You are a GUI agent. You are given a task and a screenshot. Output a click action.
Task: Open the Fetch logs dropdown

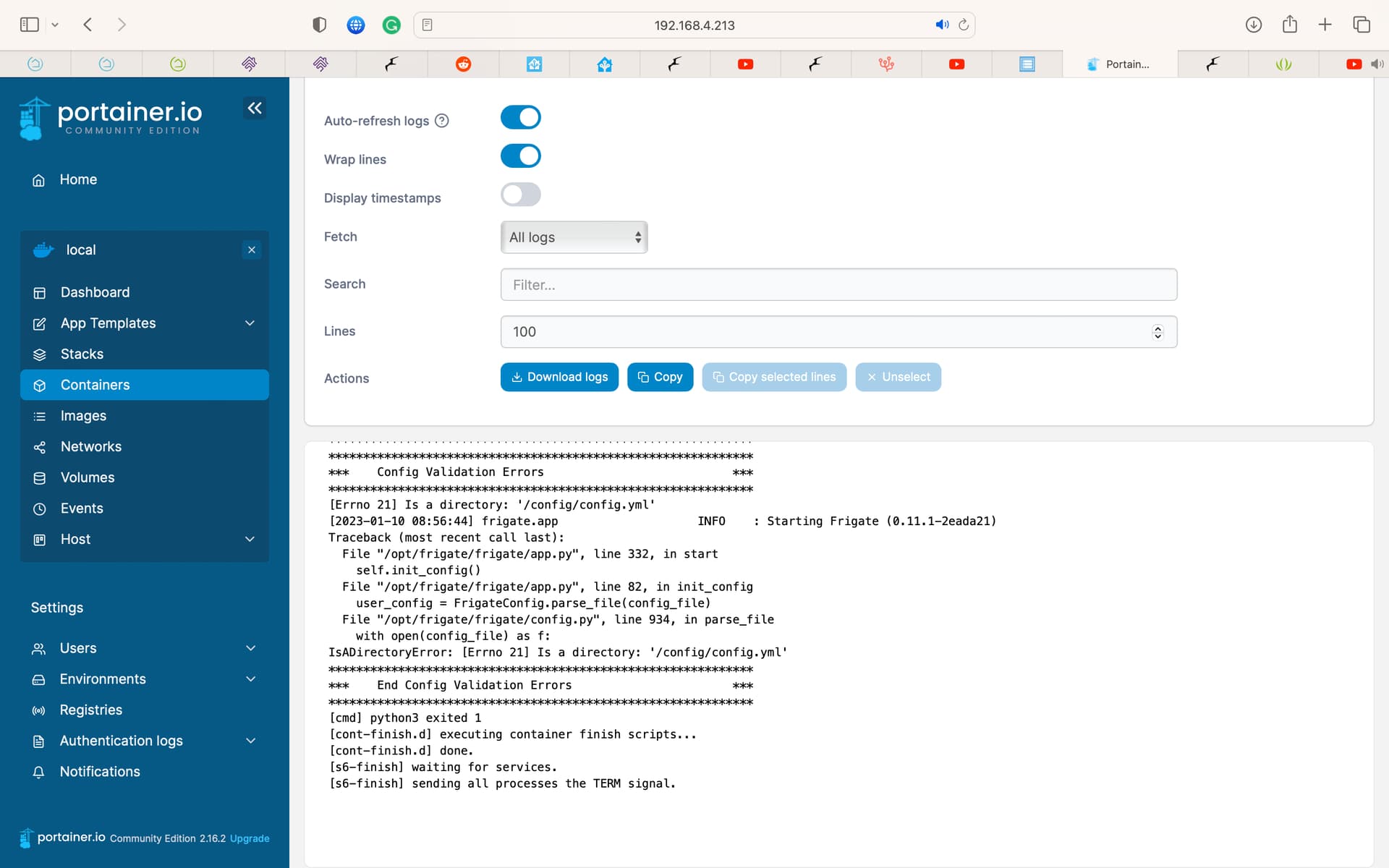[x=573, y=237]
